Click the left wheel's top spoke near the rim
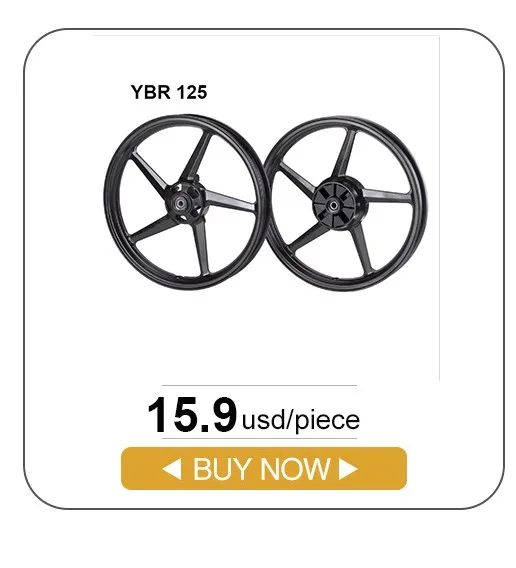Image resolution: width=516 pixels, height=568 pixels. point(200,149)
